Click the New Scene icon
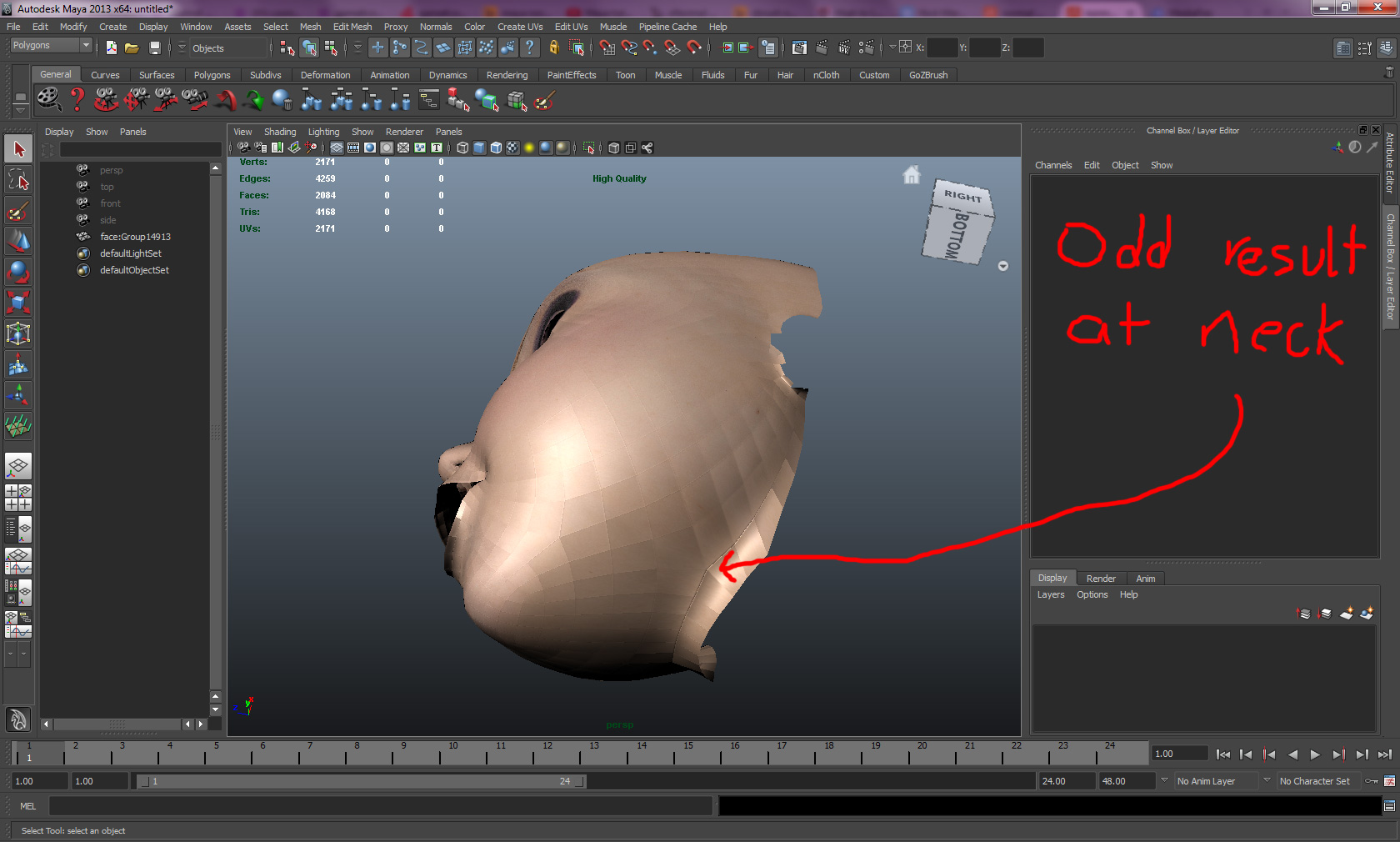 111,48
